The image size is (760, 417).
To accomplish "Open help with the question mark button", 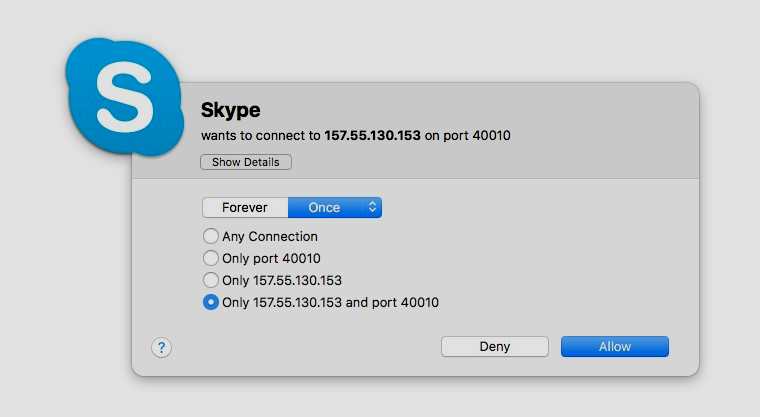I will tap(162, 347).
